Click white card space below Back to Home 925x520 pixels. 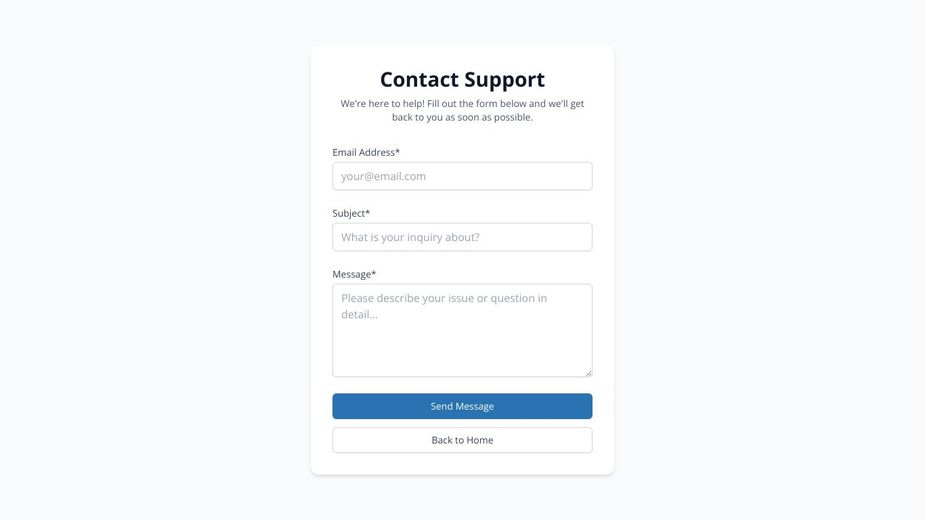462,464
